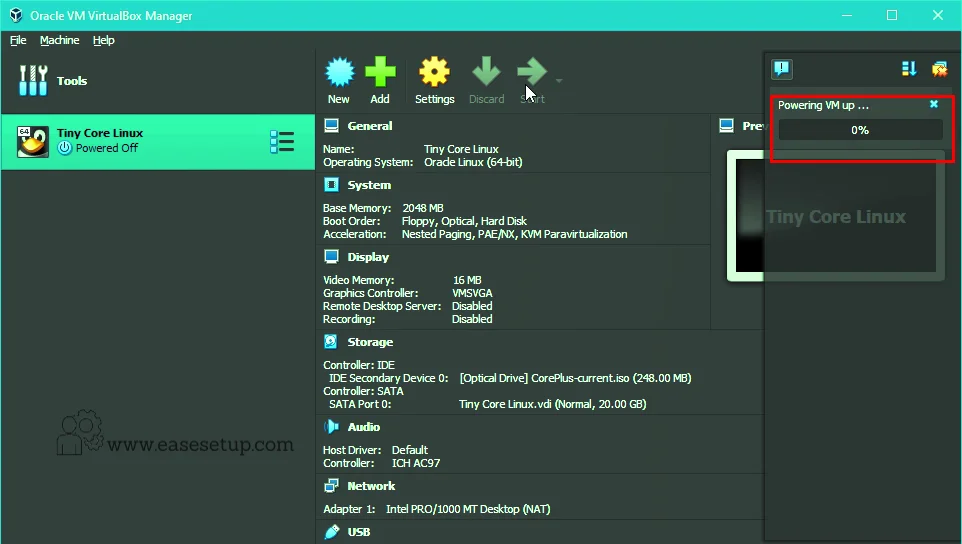Click the delete finished notifications icon
962x544 pixels.
(x=939, y=69)
